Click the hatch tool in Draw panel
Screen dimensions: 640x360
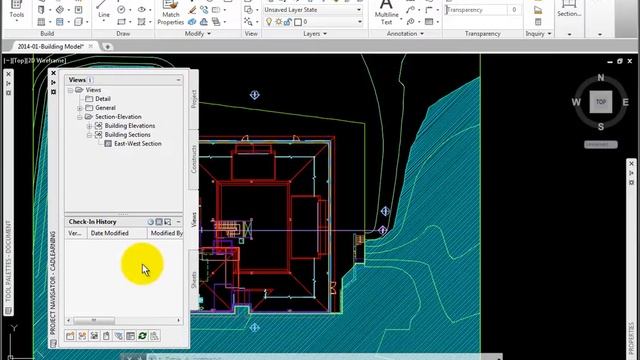click(x=141, y=22)
